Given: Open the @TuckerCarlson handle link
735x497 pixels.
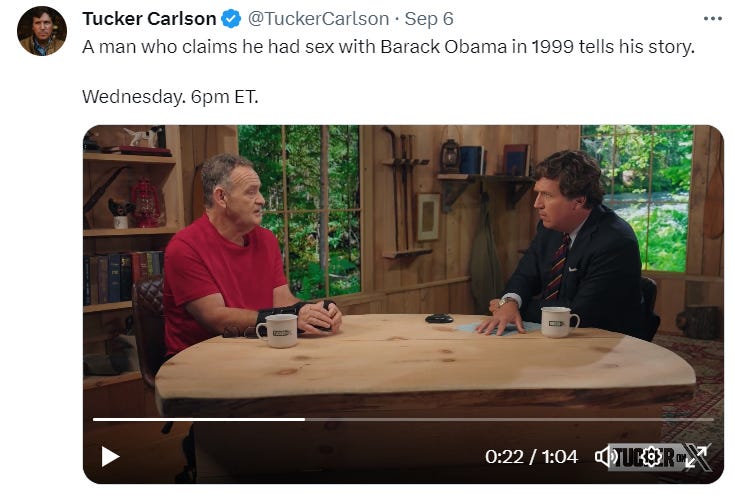Looking at the screenshot, I should 318,19.
